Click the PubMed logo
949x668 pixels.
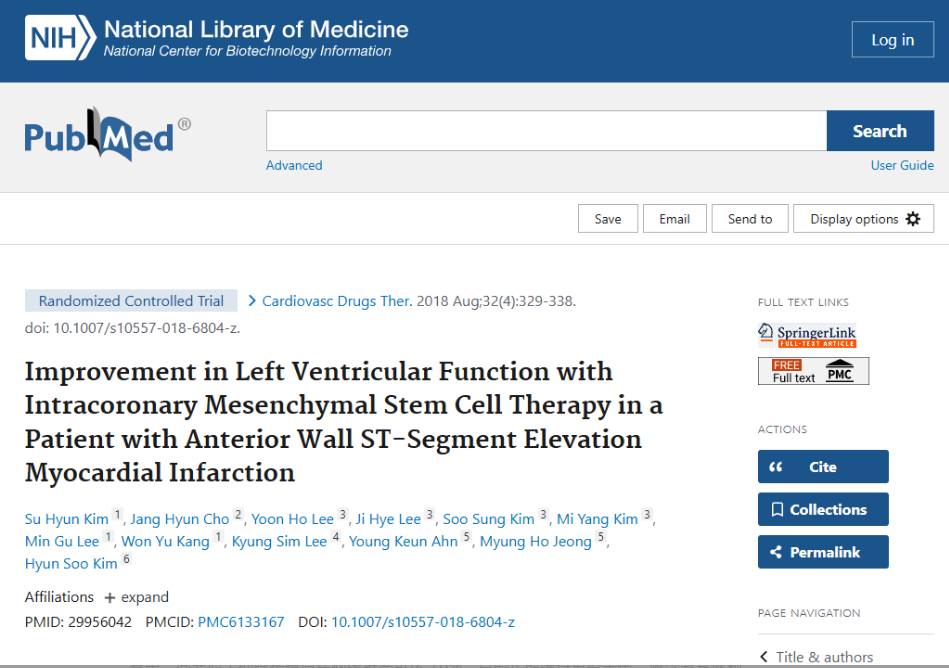(x=107, y=136)
